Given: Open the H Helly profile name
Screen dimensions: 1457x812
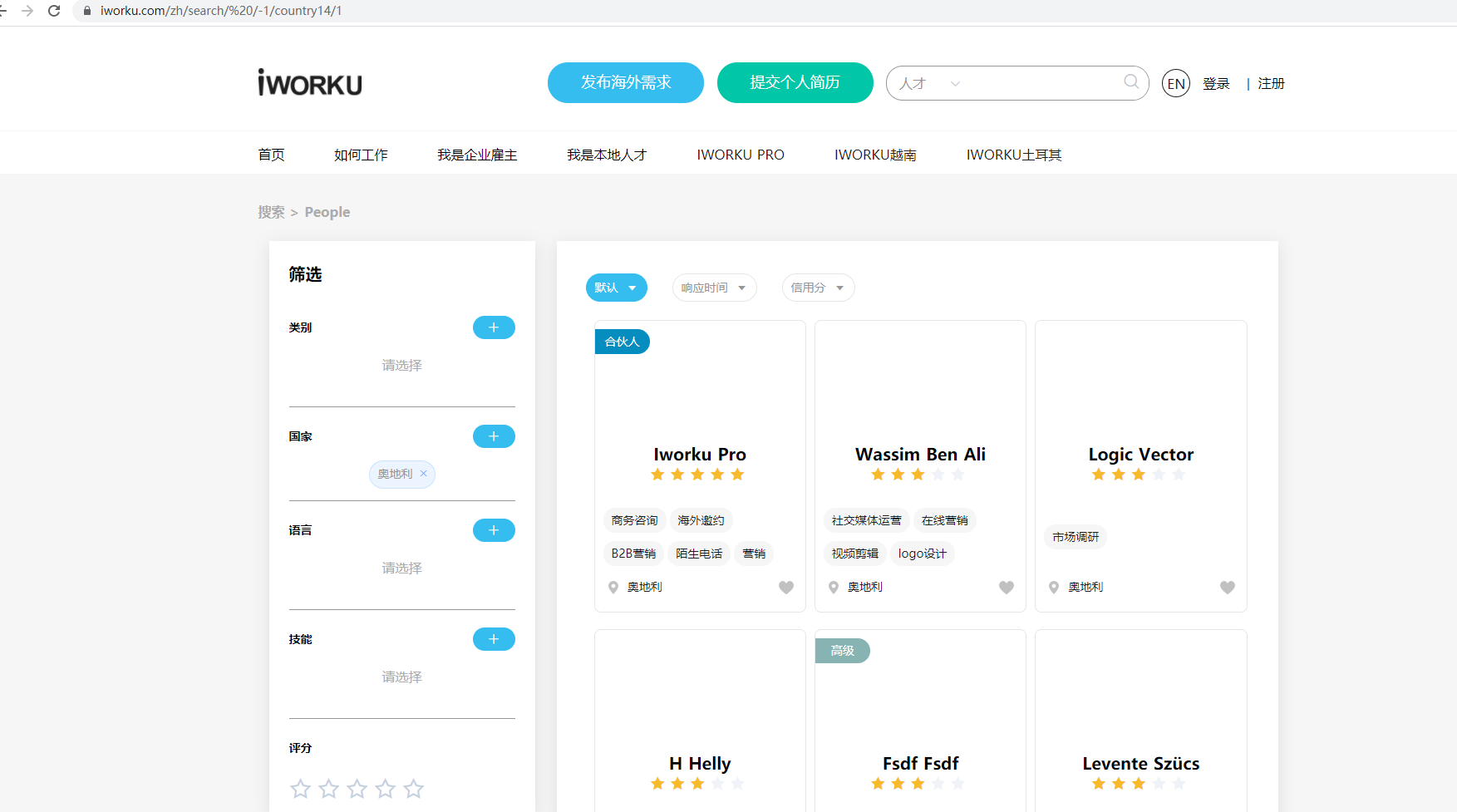Looking at the screenshot, I should (700, 764).
